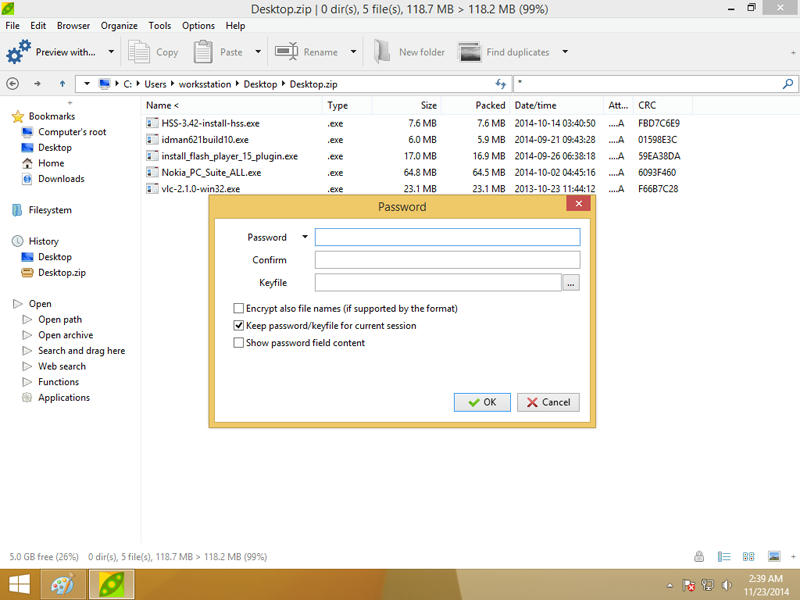Image resolution: width=800 pixels, height=600 pixels.
Task: Open the Rename dropdown arrow
Action: pos(353,52)
